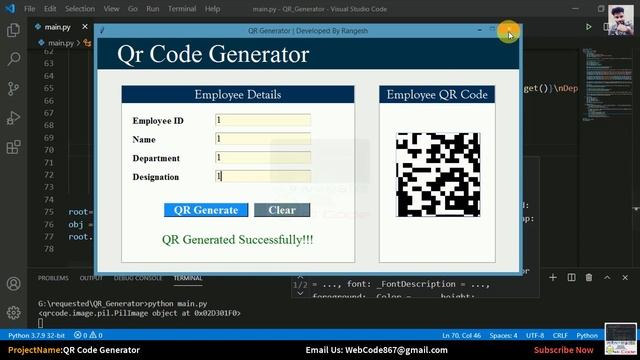Viewport: 640px width, 360px height.
Task: Click line number 75 in the editor
Action: [49, 212]
